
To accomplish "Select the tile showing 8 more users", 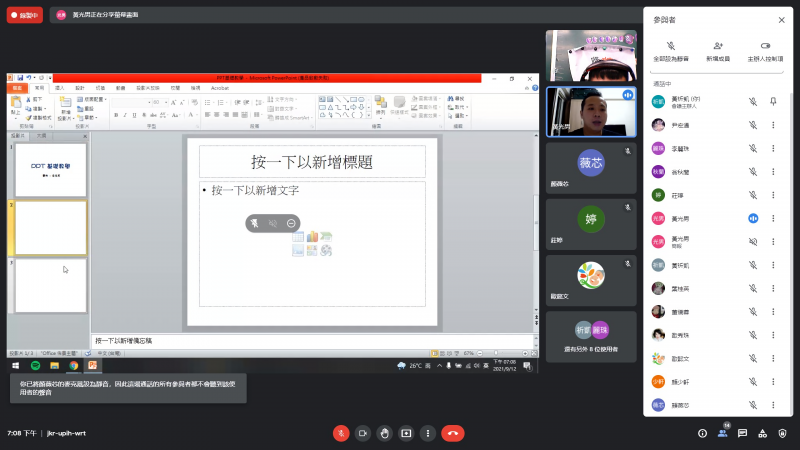I will pos(591,336).
